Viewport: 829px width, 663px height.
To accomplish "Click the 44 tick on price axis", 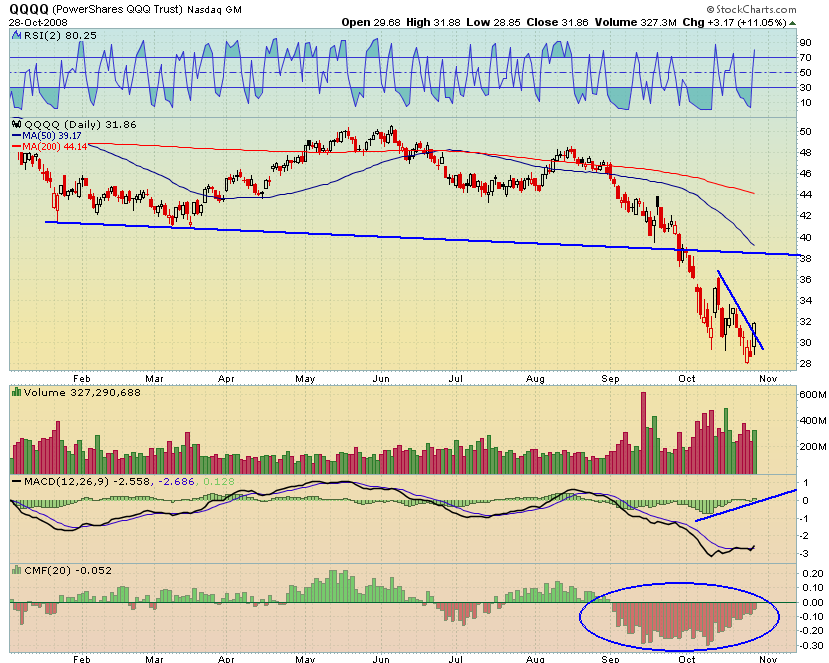I will point(806,195).
